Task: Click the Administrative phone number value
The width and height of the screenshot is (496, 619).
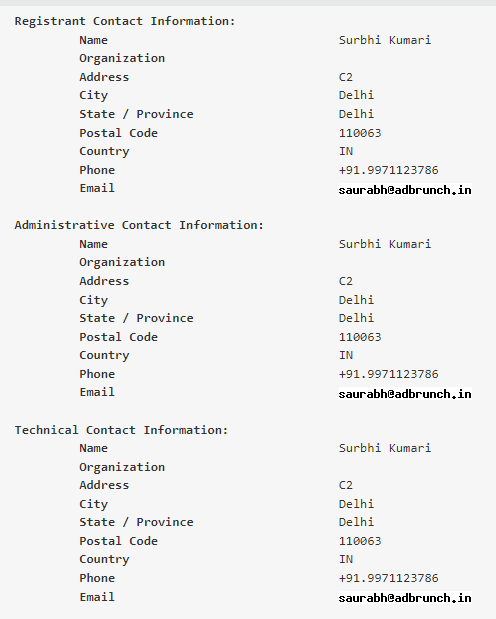Action: click(389, 374)
